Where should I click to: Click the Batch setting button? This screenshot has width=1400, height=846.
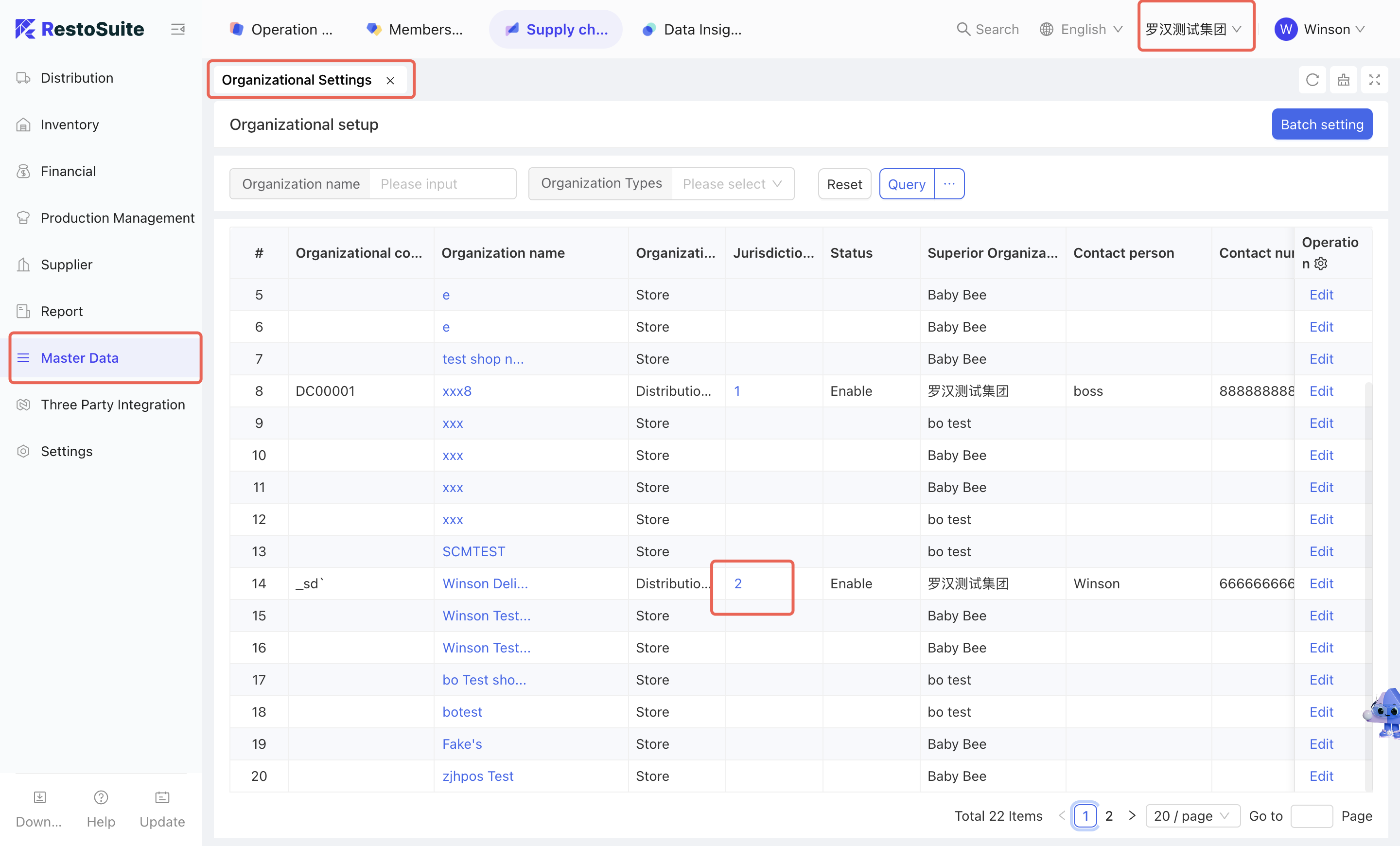(1321, 124)
